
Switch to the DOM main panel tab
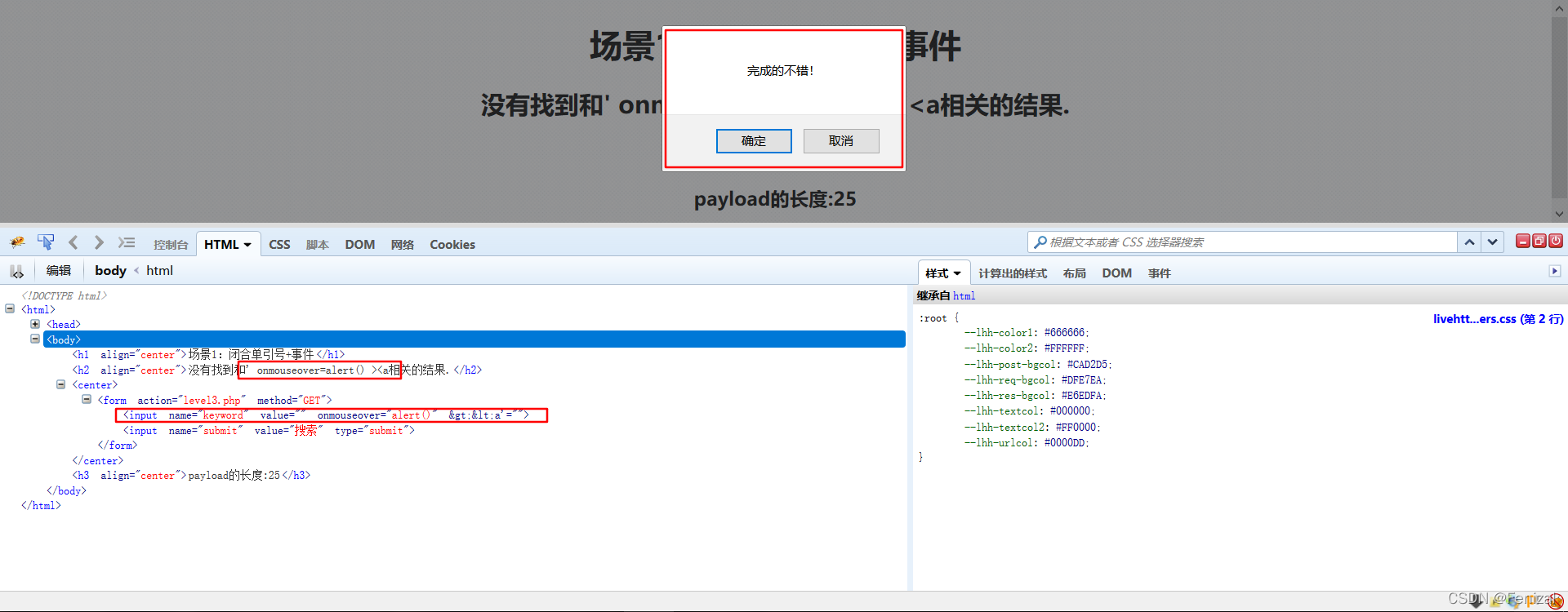[x=360, y=245]
